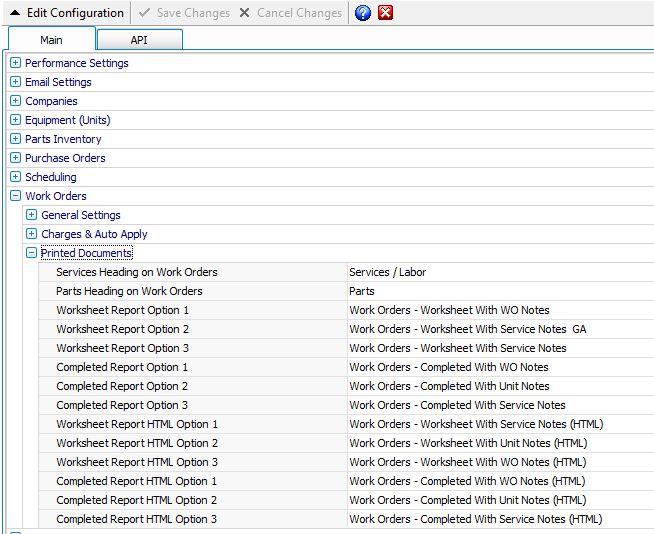654x534 pixels.
Task: Click Completed Report Option 2 value
Action: coord(449,386)
